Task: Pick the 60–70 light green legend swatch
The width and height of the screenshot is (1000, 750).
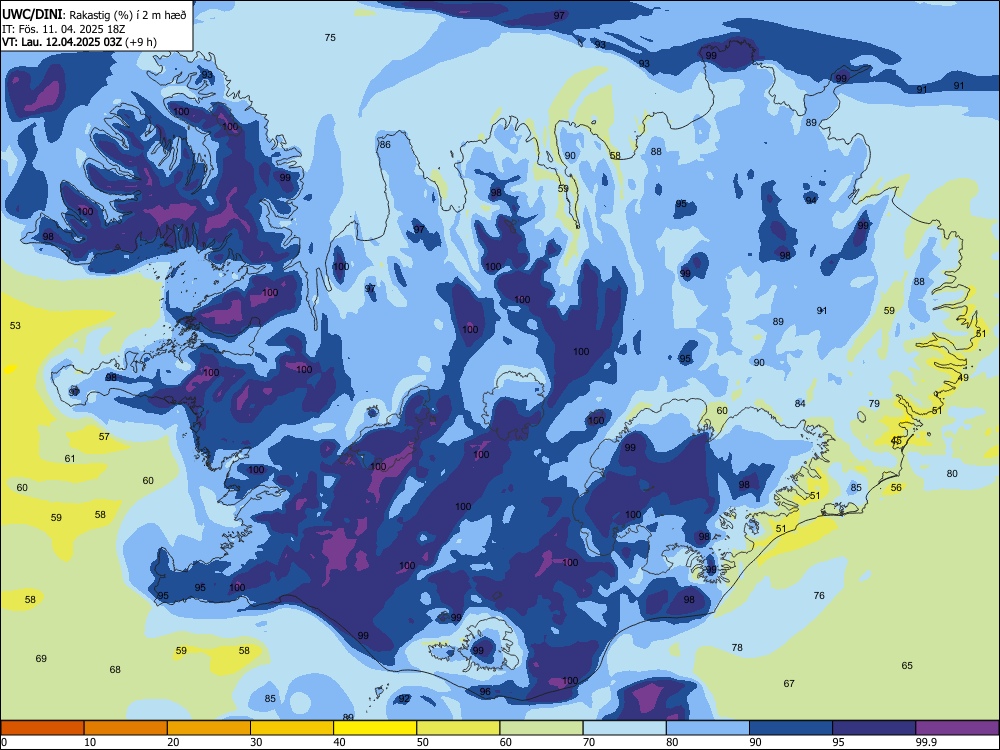Action: point(541,728)
